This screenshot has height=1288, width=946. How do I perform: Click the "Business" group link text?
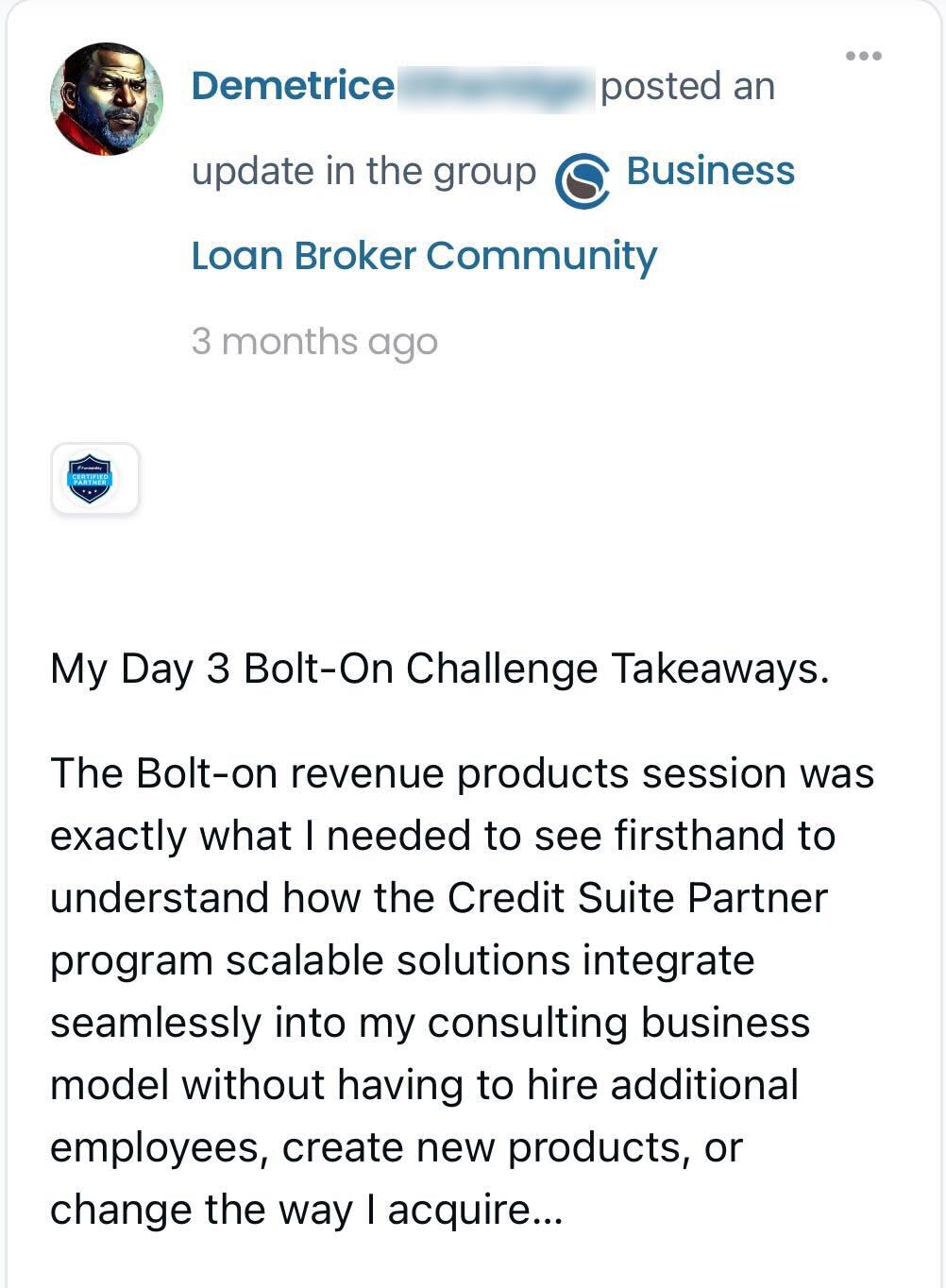[710, 171]
